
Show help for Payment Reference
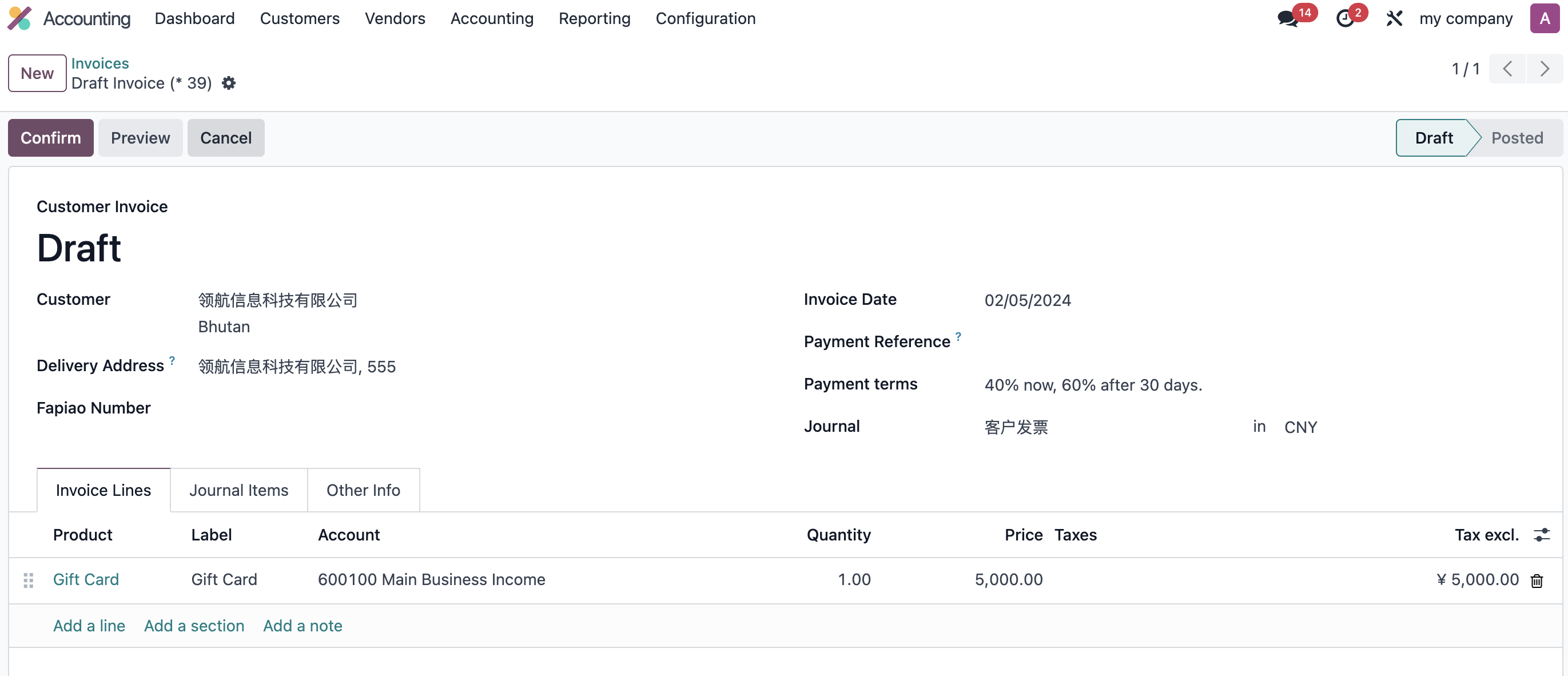pos(958,336)
